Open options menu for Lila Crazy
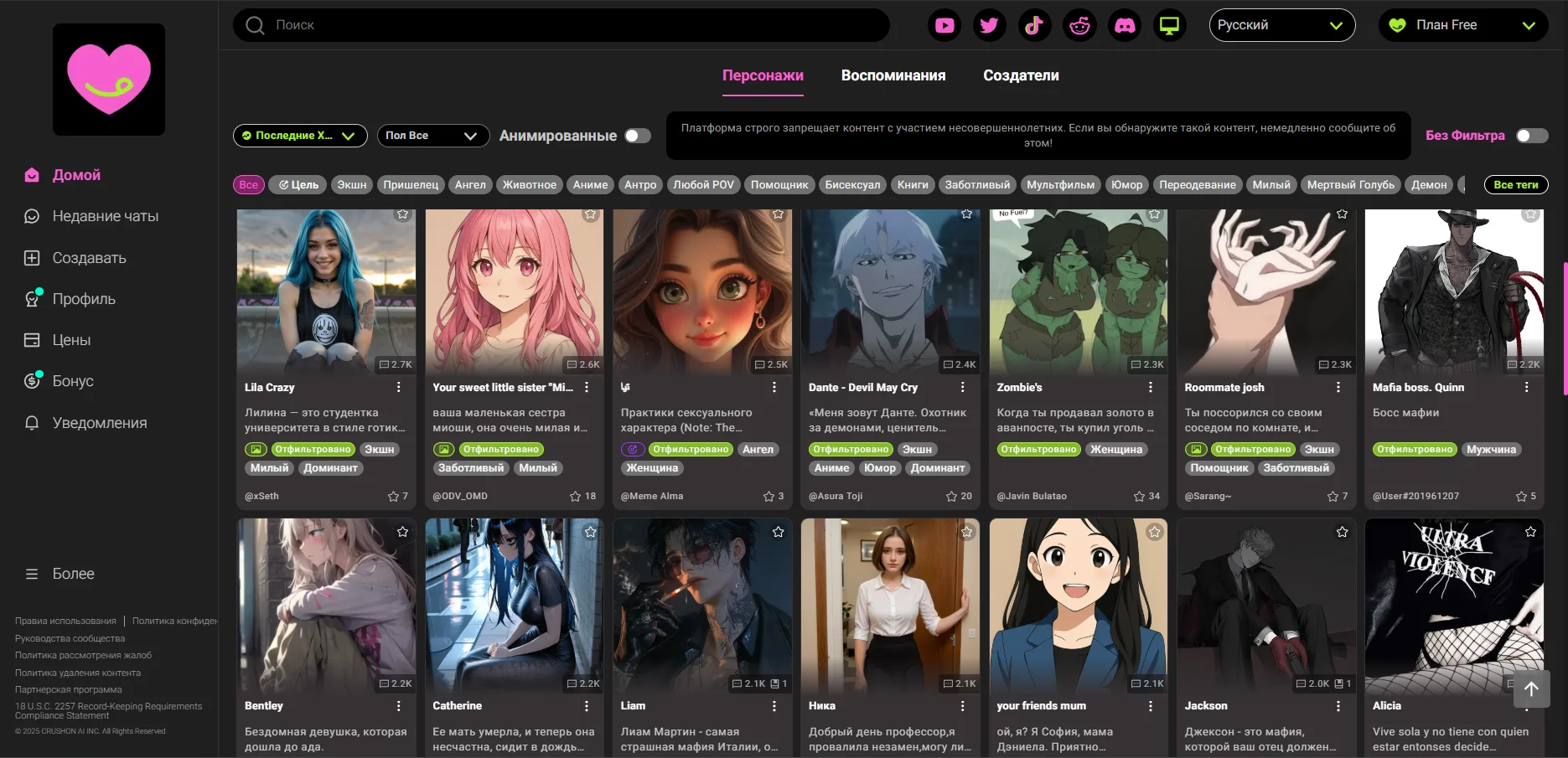1568x758 pixels. click(399, 387)
